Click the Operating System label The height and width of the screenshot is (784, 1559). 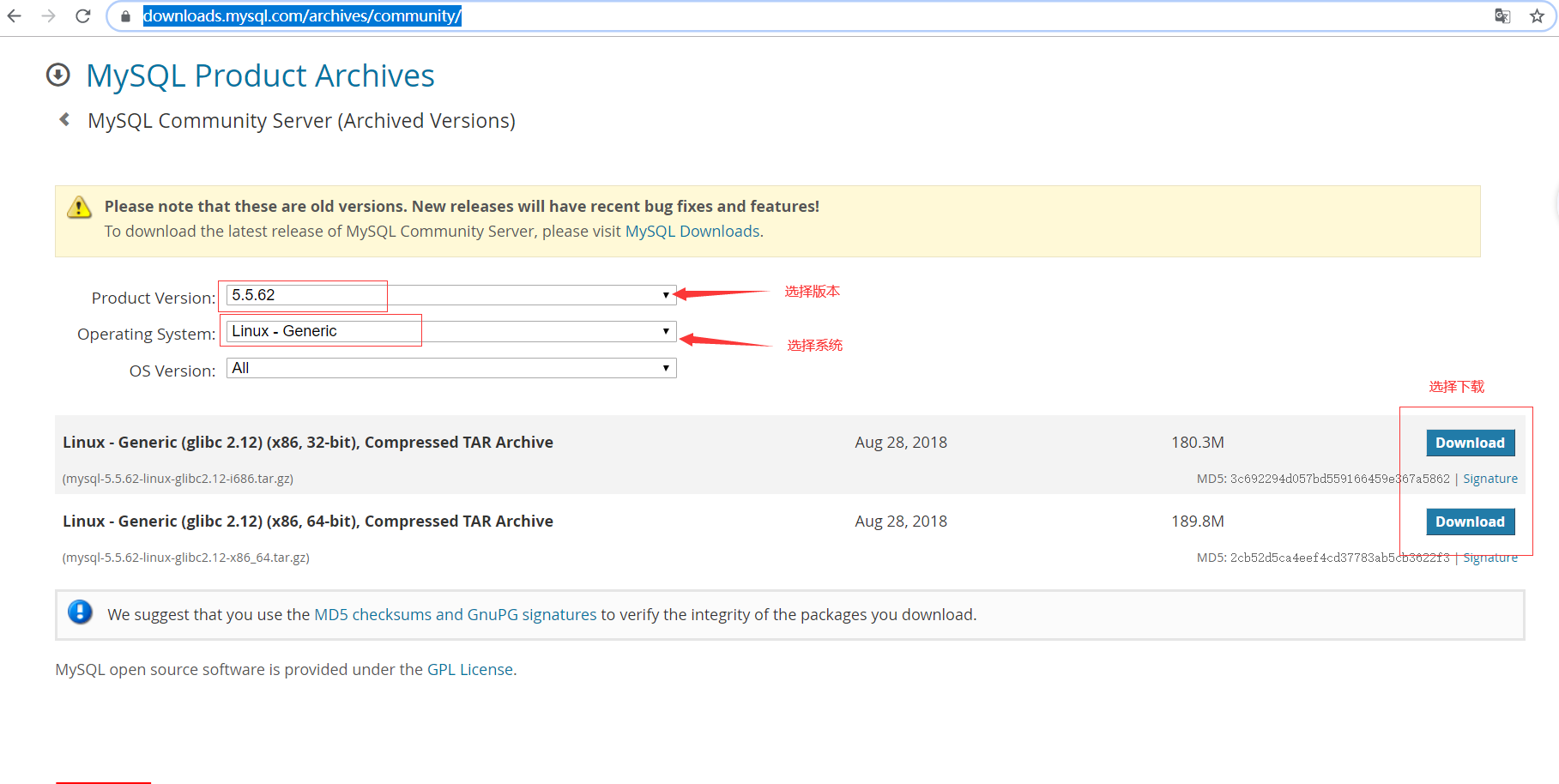point(147,334)
